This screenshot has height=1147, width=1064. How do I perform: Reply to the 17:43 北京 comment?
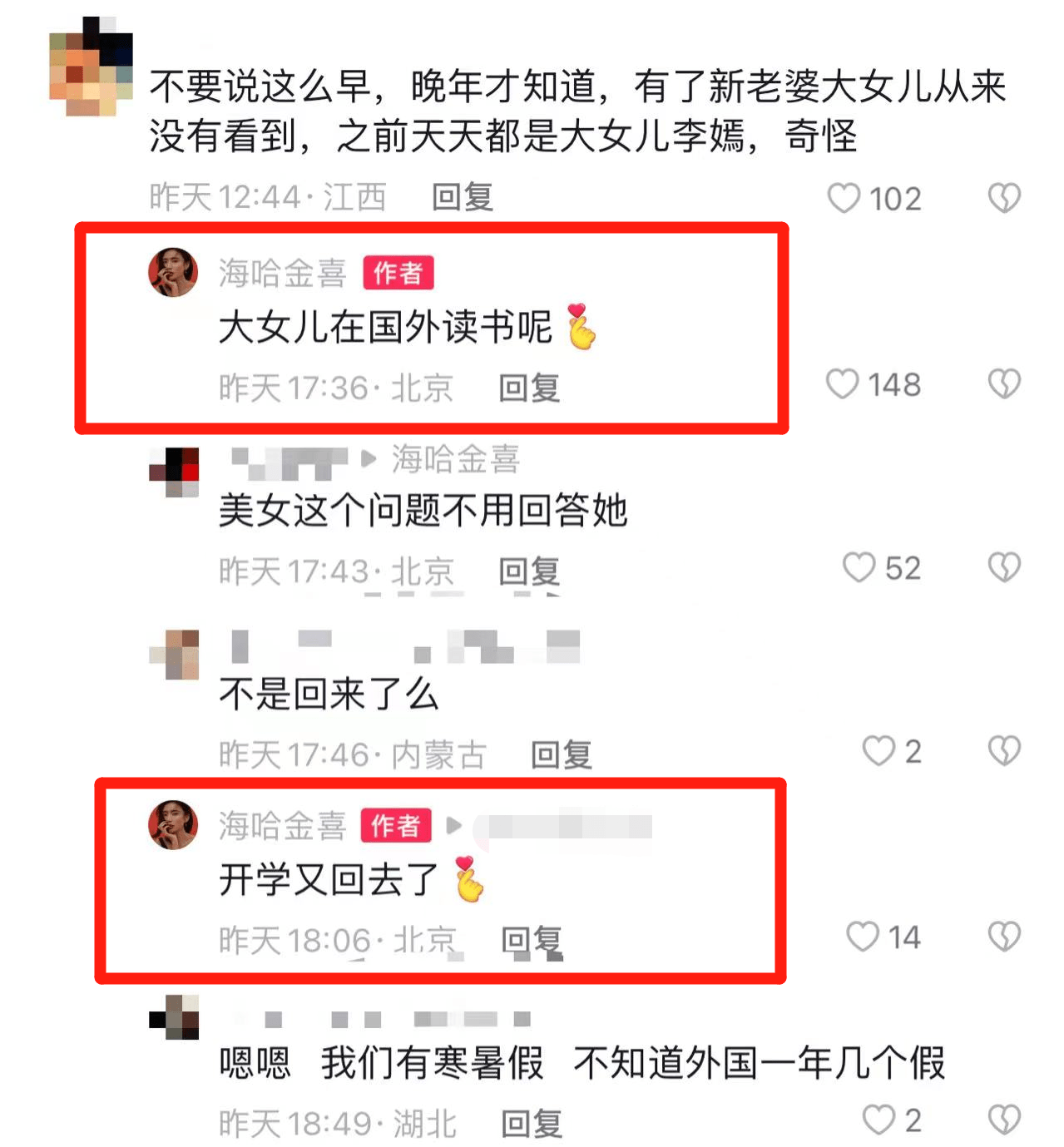coord(529,571)
